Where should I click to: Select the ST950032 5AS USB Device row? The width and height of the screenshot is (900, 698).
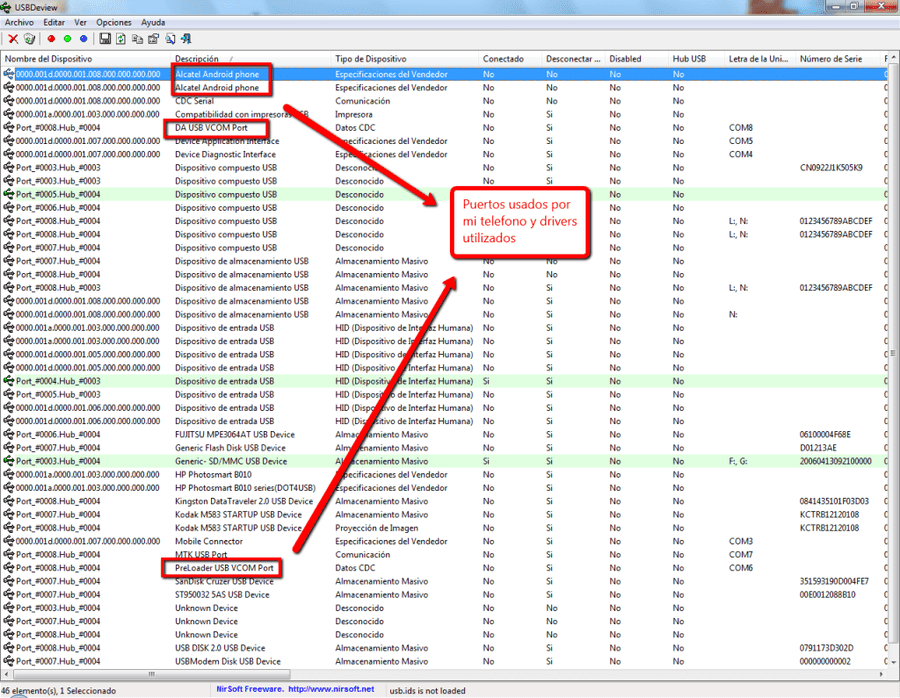coord(443,595)
